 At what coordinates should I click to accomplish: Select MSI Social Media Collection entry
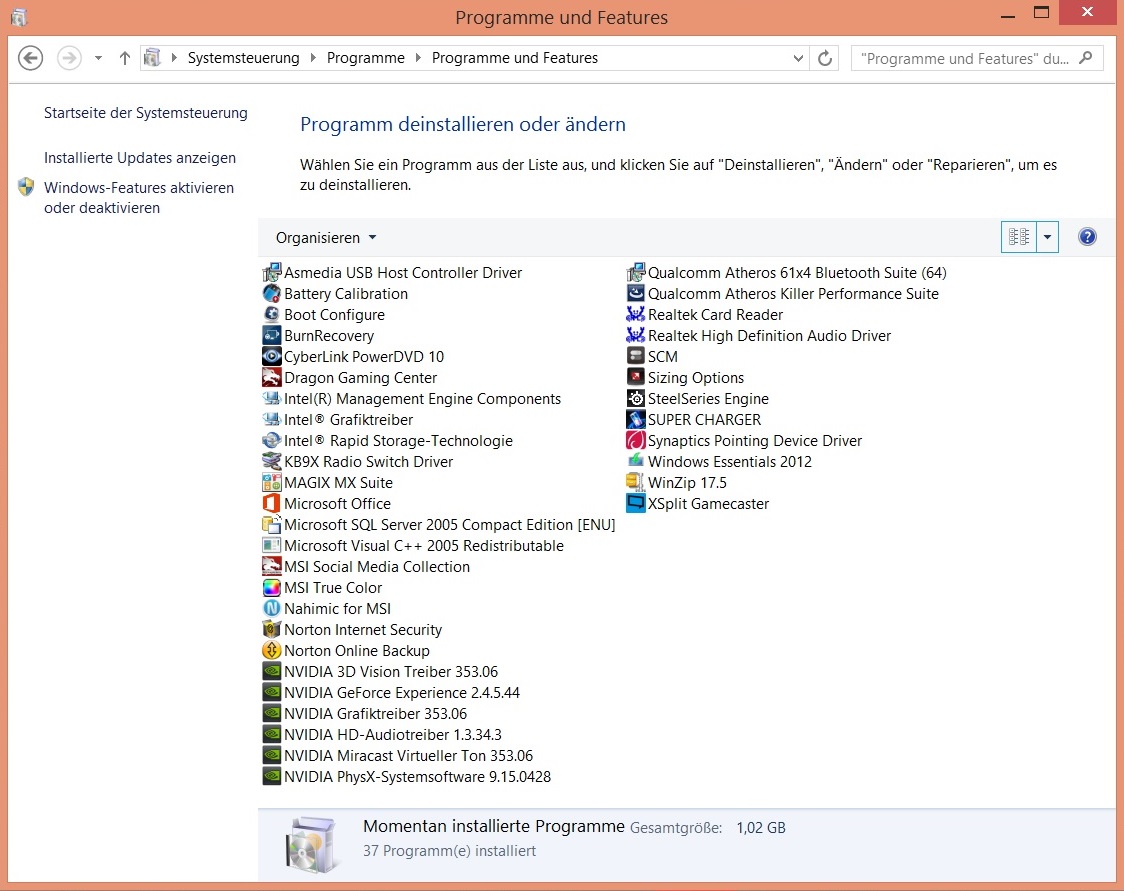pyautogui.click(x=366, y=566)
